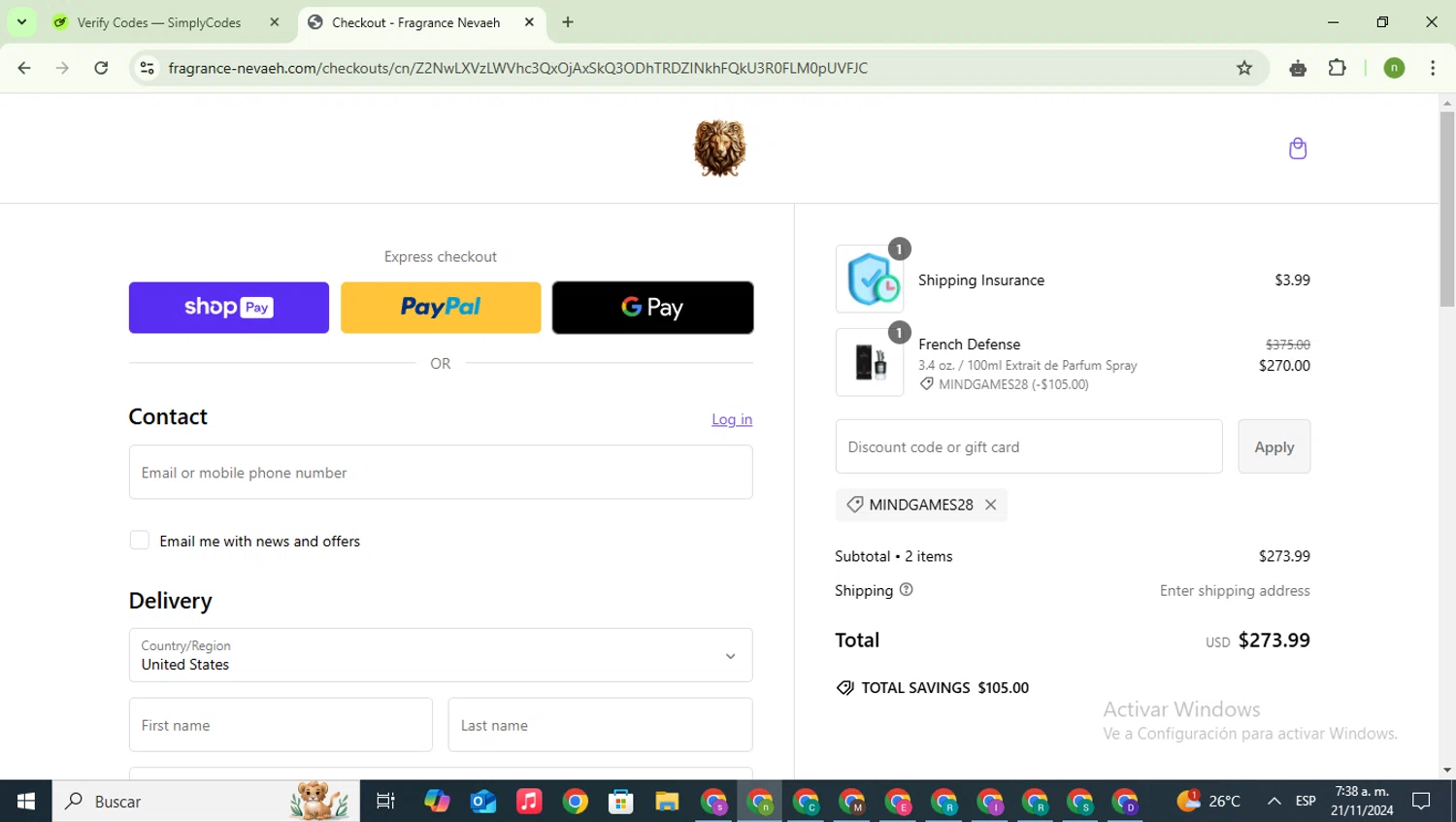This screenshot has height=822, width=1456.
Task: Open the notifications center icon
Action: (x=1422, y=802)
